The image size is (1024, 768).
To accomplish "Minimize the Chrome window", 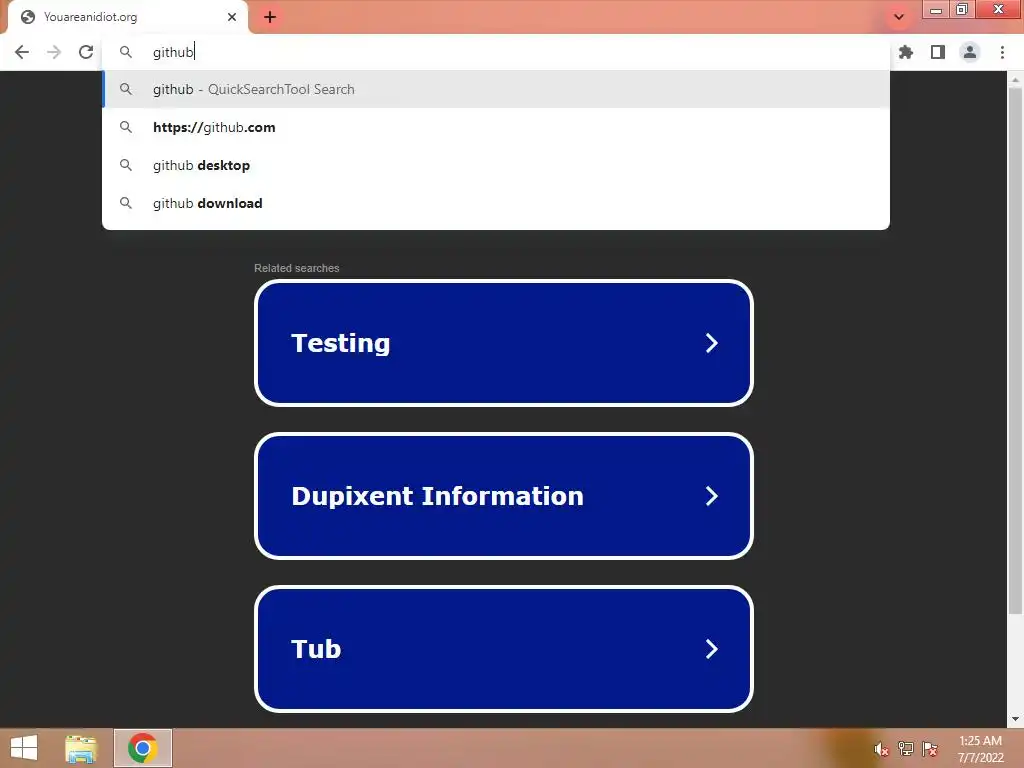I will pos(936,9).
